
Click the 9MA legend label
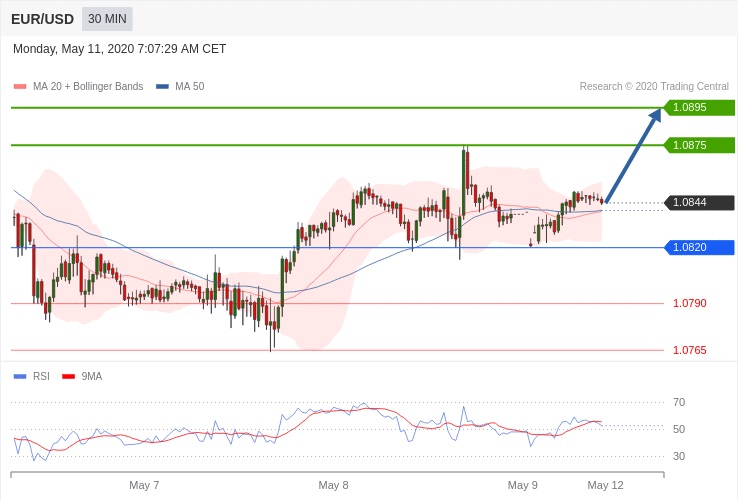pos(92,377)
